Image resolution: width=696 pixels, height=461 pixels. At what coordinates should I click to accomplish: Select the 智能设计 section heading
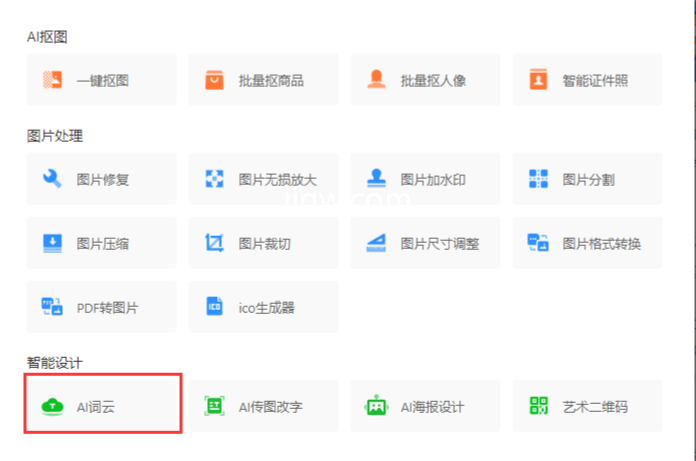click(x=54, y=362)
